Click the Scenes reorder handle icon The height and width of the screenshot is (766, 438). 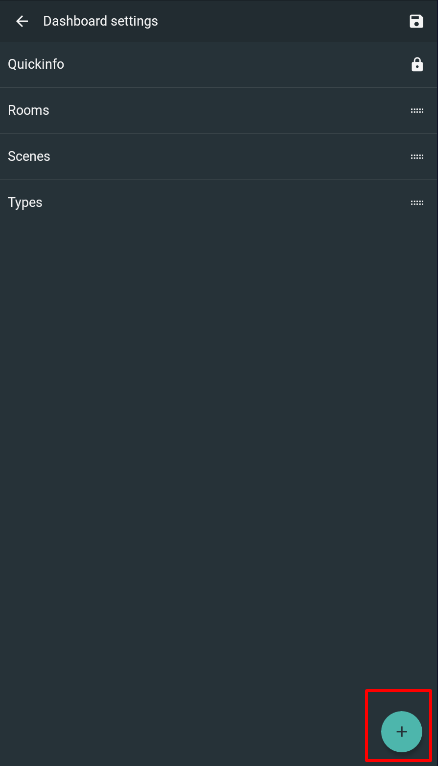point(417,156)
